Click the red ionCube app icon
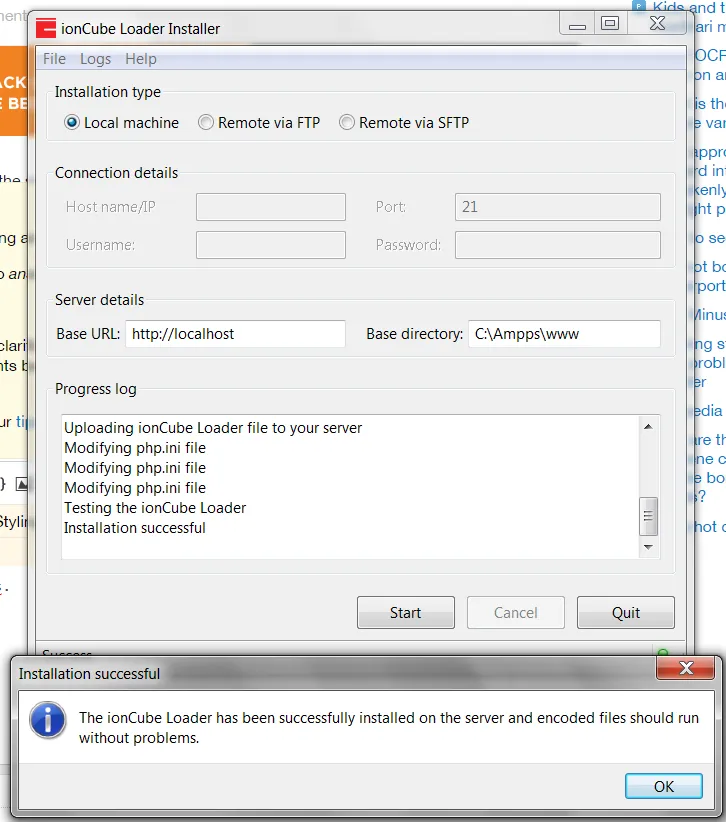The width and height of the screenshot is (726, 822). [46, 28]
